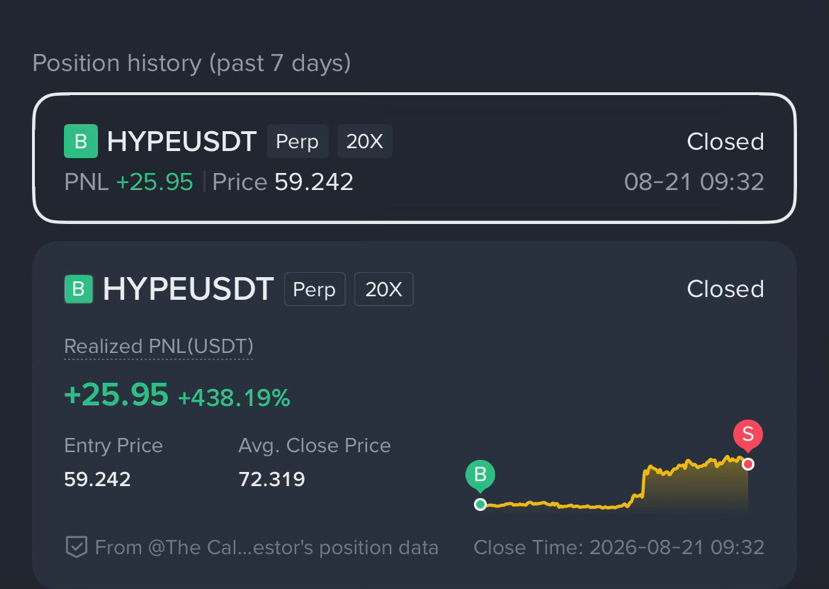
Task: Click the red S sell marker on chart
Action: point(748,435)
